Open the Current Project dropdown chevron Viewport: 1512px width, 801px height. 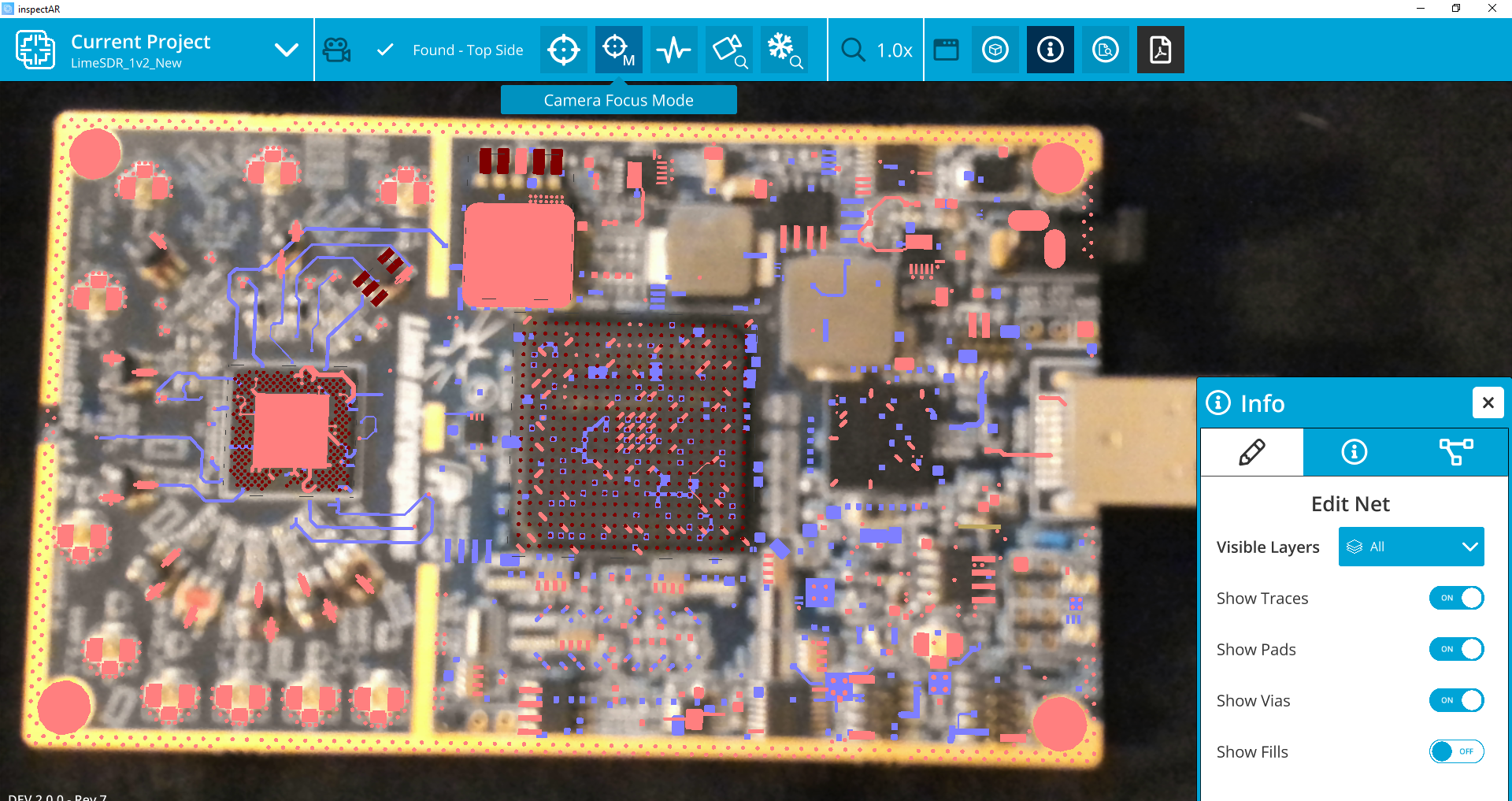click(287, 50)
